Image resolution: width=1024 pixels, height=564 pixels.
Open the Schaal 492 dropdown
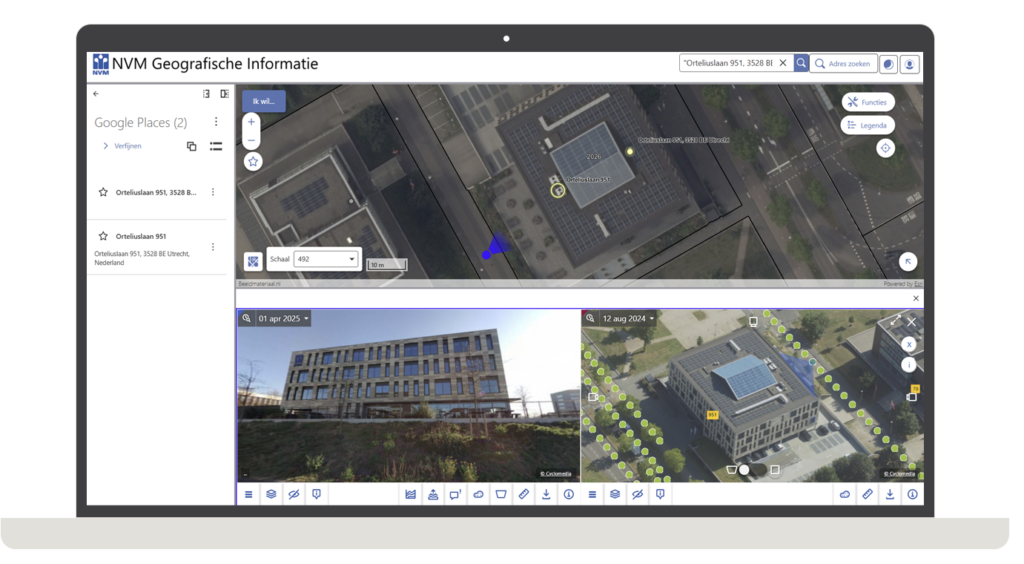[326, 259]
